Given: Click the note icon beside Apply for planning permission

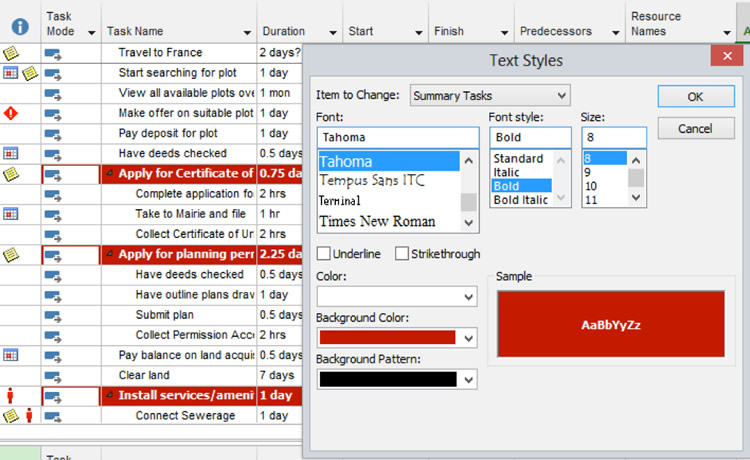Looking at the screenshot, I should click(11, 254).
